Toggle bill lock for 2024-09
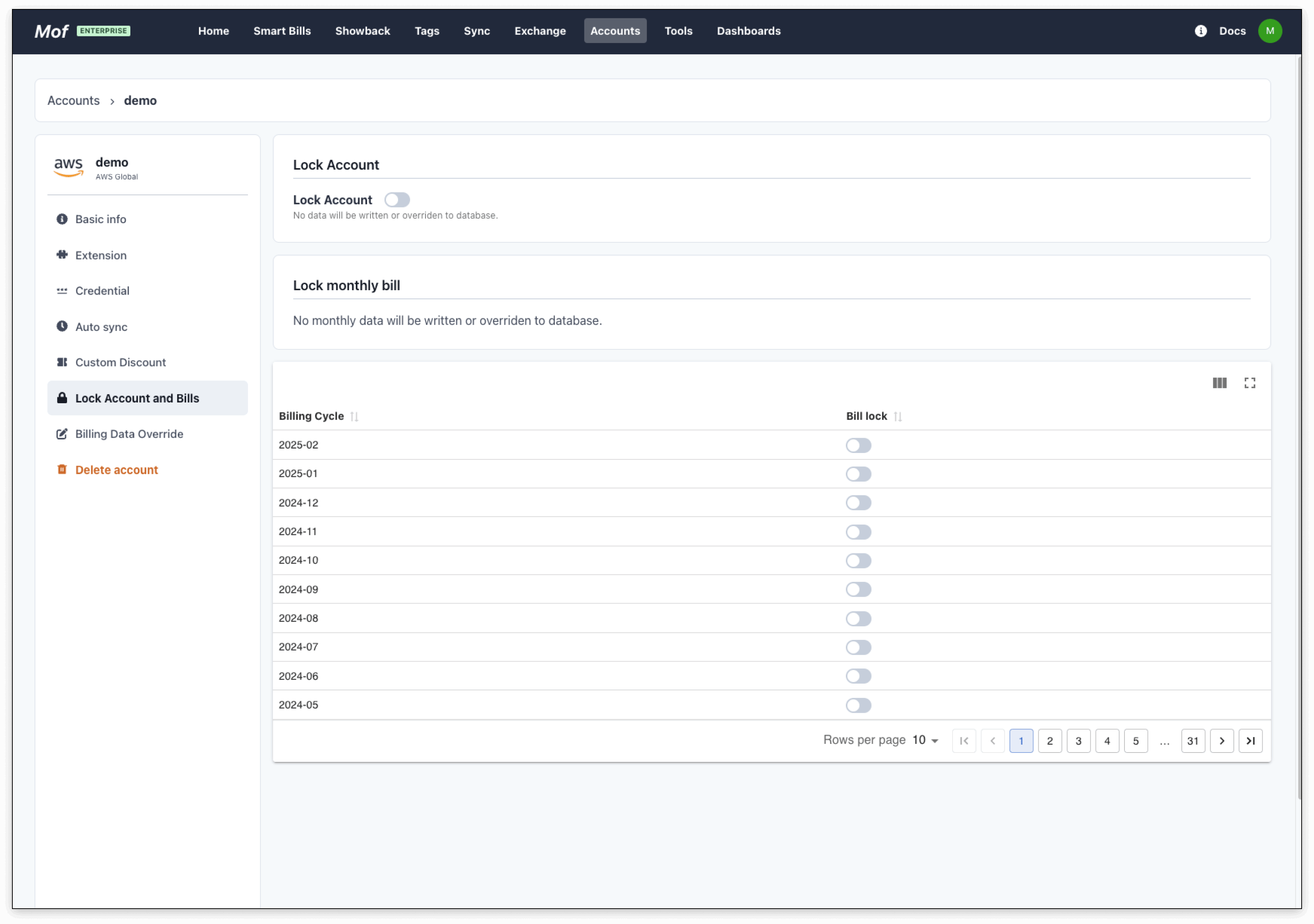The width and height of the screenshot is (1314, 924). pyautogui.click(x=859, y=589)
